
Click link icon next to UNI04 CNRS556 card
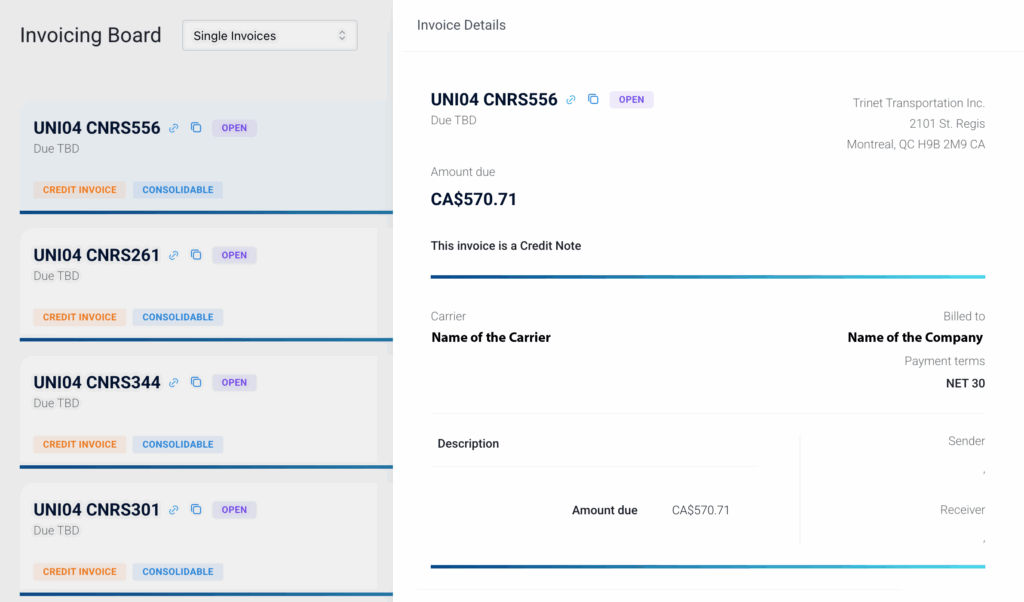[174, 128]
